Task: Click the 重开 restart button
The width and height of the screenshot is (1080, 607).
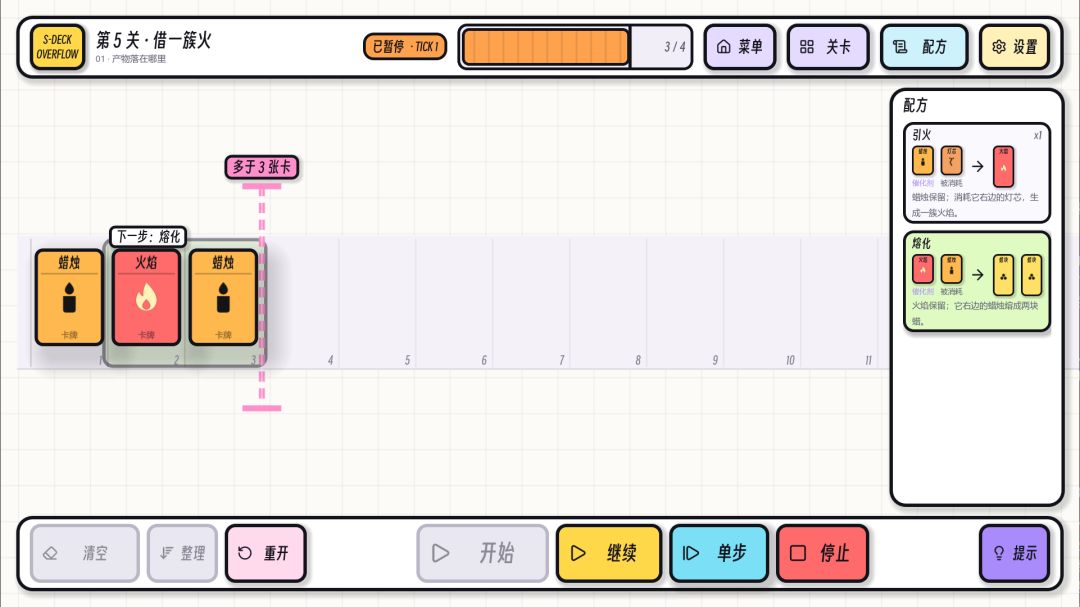Action: (265, 553)
